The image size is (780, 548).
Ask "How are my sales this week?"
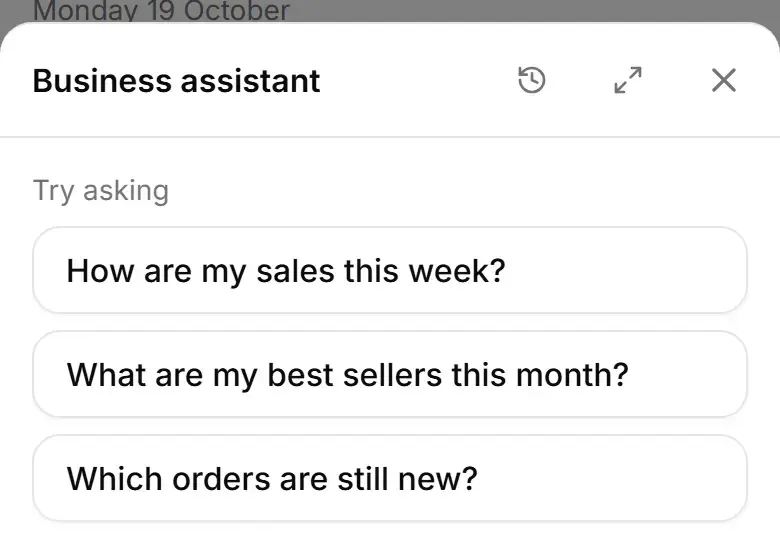point(390,271)
